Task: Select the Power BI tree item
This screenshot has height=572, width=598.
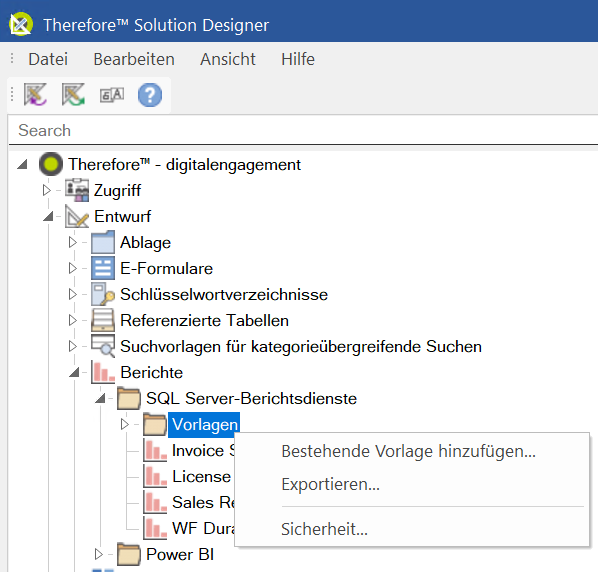Action: click(x=180, y=554)
